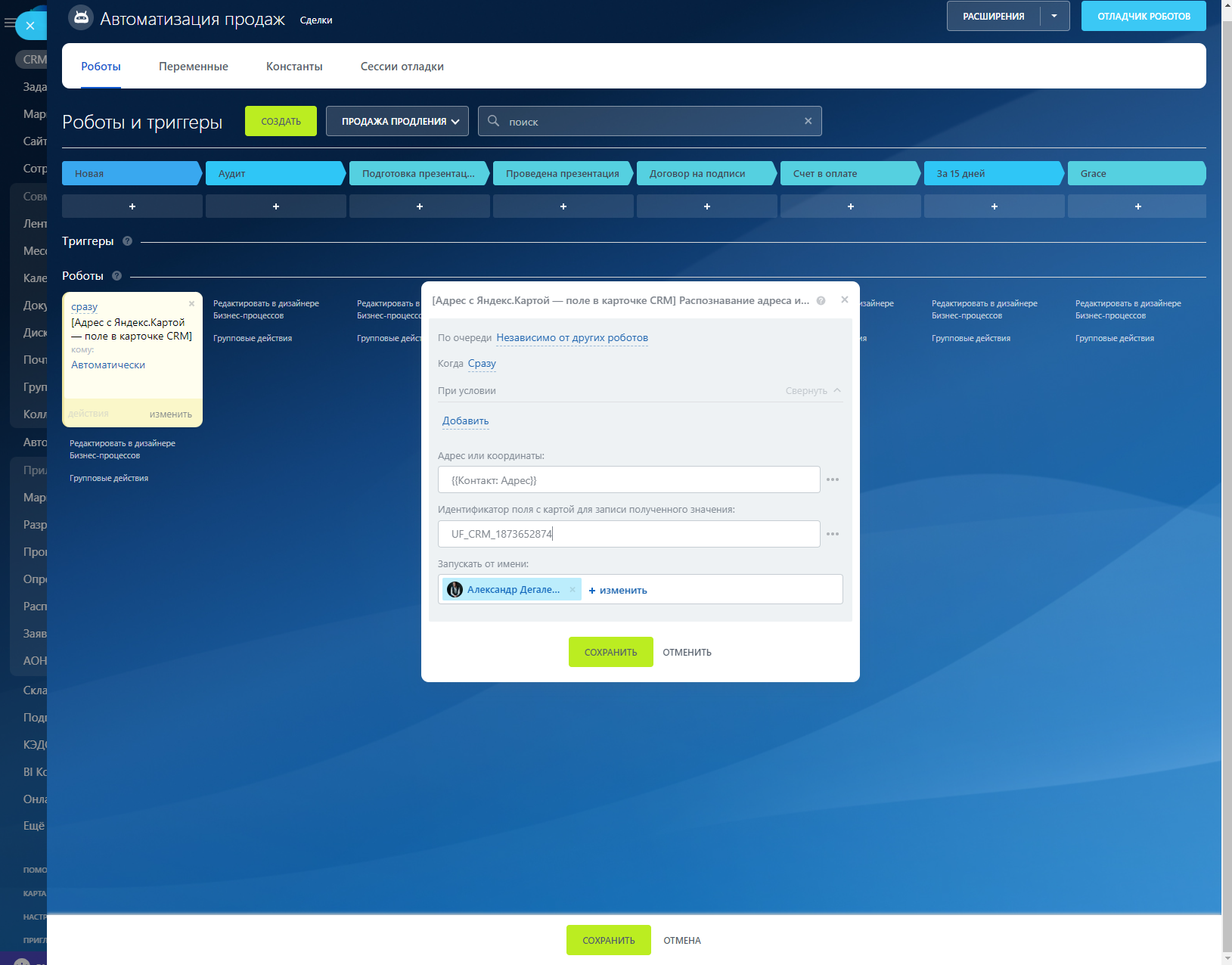The image size is (1232, 965).
Task: Cancel the robot dialog with Отменить
Action: (x=687, y=652)
